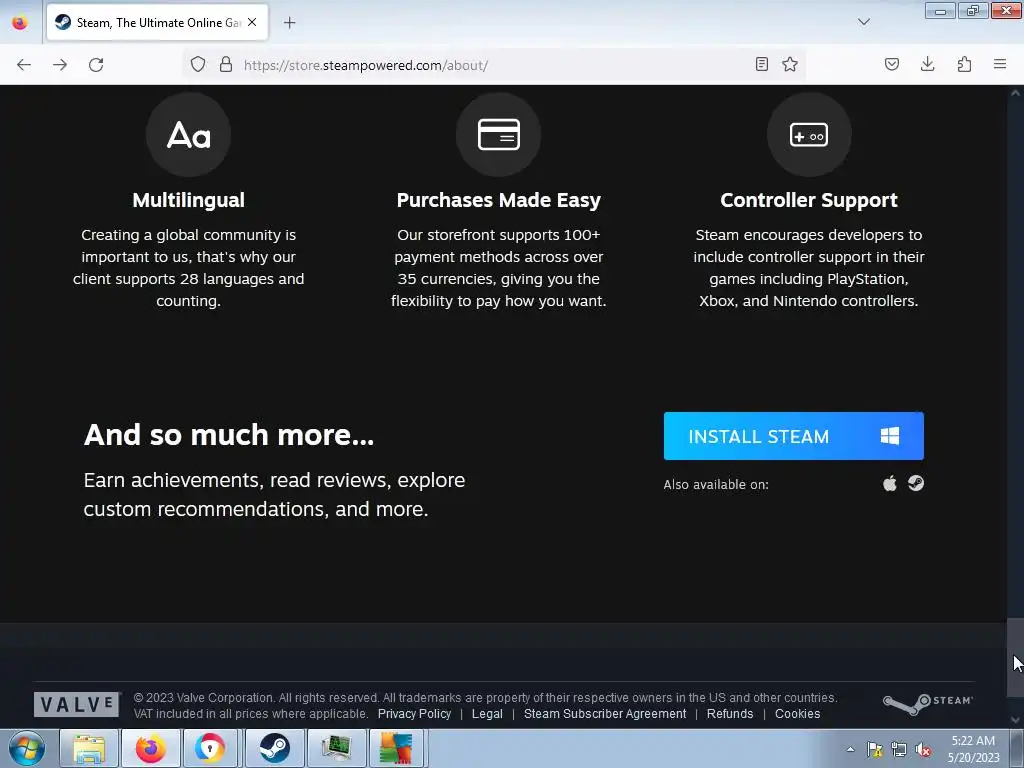The width and height of the screenshot is (1024, 768).
Task: Close the Steam tab with X
Action: pos(252,22)
